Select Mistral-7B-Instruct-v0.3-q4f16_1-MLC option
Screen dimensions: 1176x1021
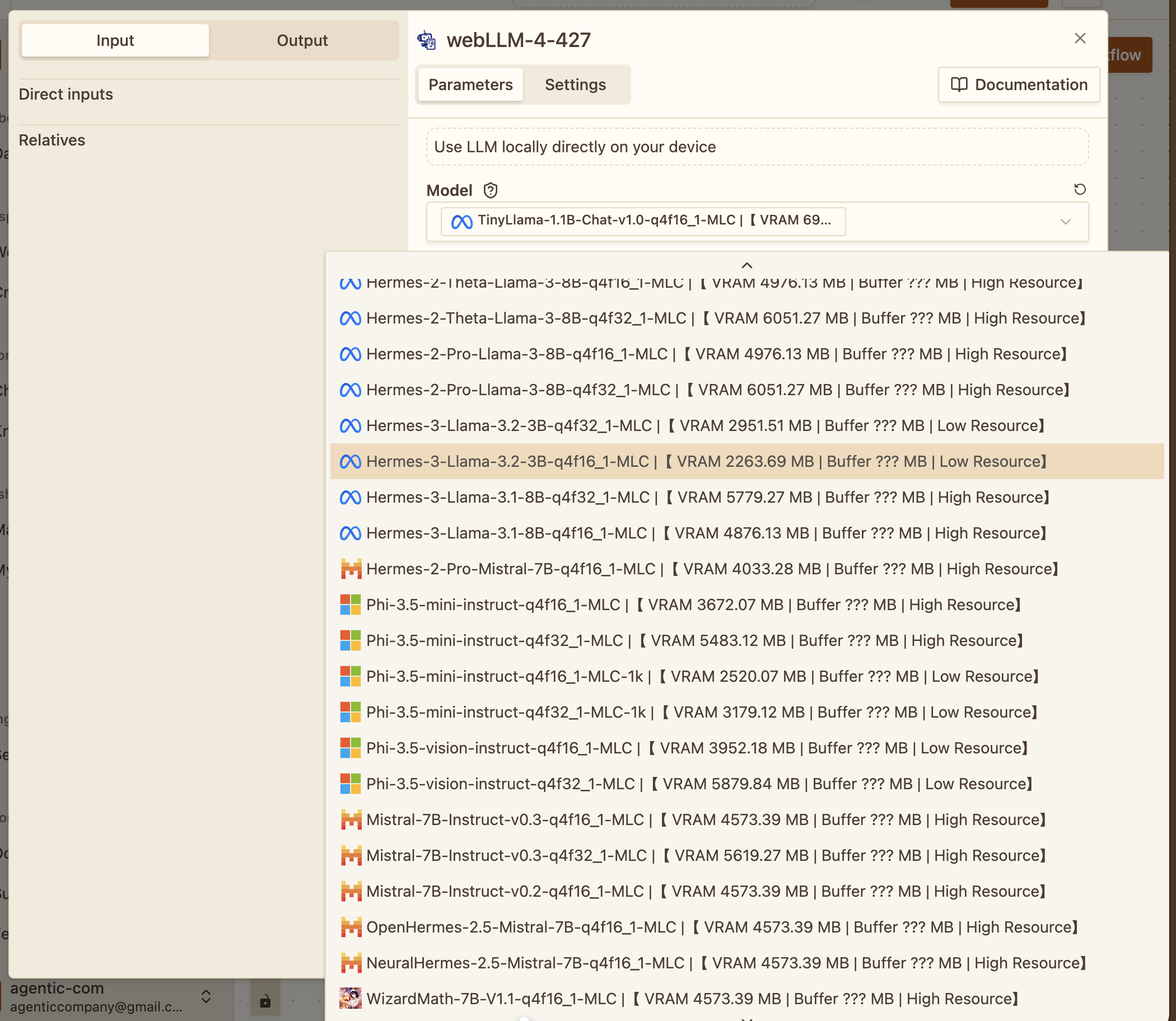[746, 820]
